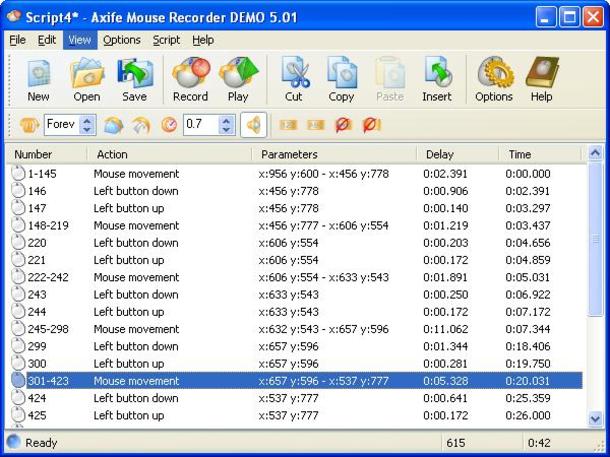Image resolution: width=610 pixels, height=457 pixels.
Task: Open the Options gear icon
Action: tap(494, 81)
